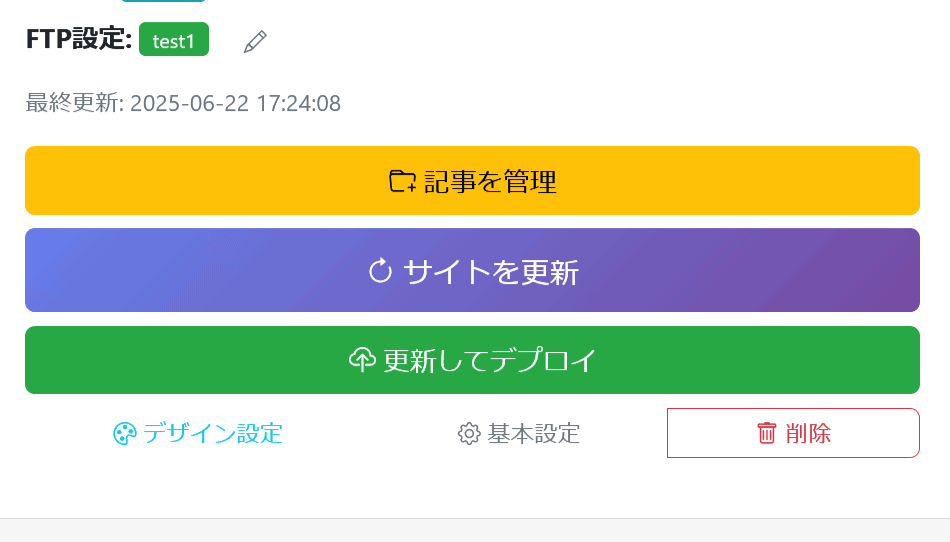Click the folder icon on 記事を管理
Screen dimensions: 950x542
click(402, 181)
